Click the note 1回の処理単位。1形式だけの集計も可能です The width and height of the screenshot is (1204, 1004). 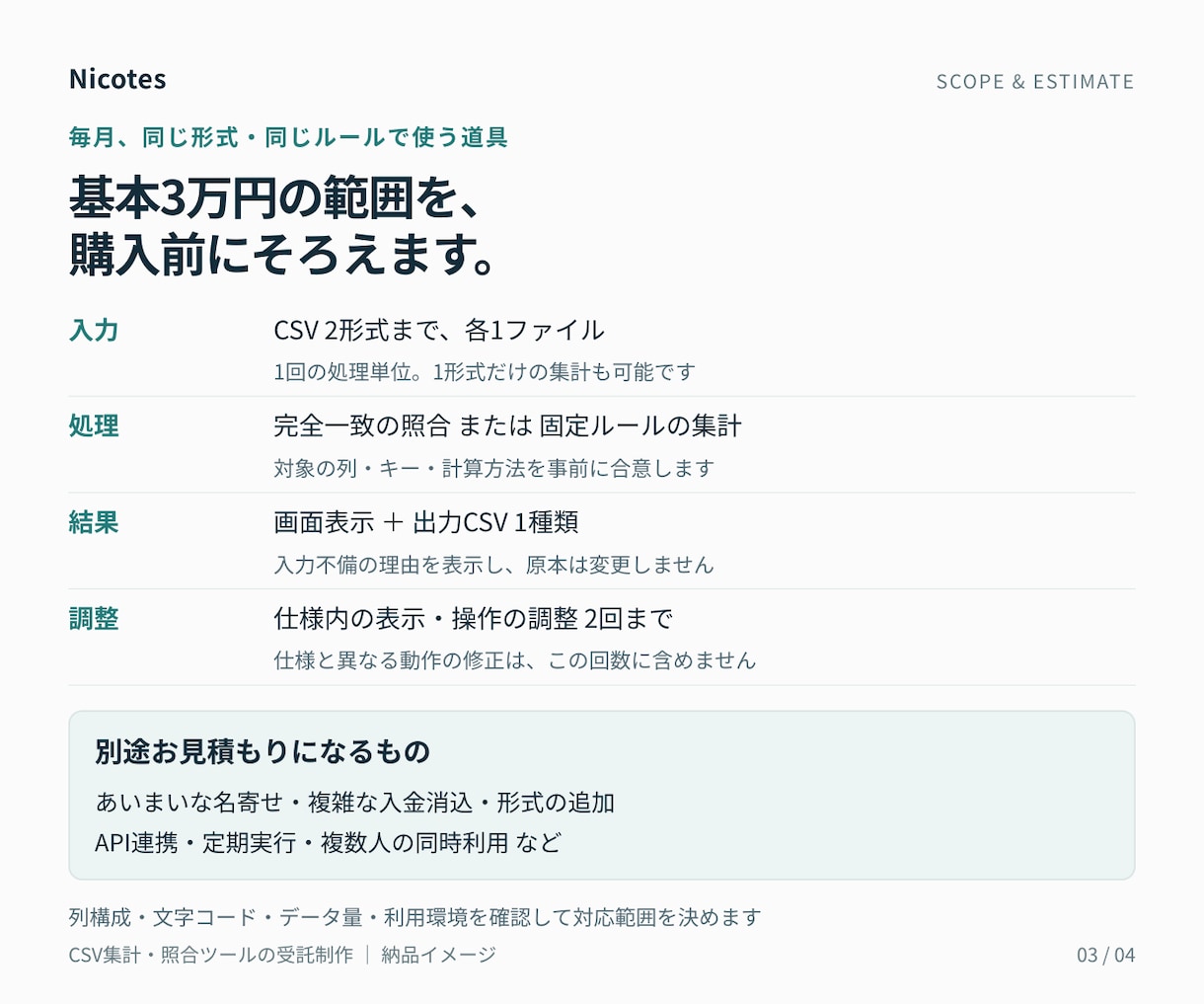(x=485, y=372)
